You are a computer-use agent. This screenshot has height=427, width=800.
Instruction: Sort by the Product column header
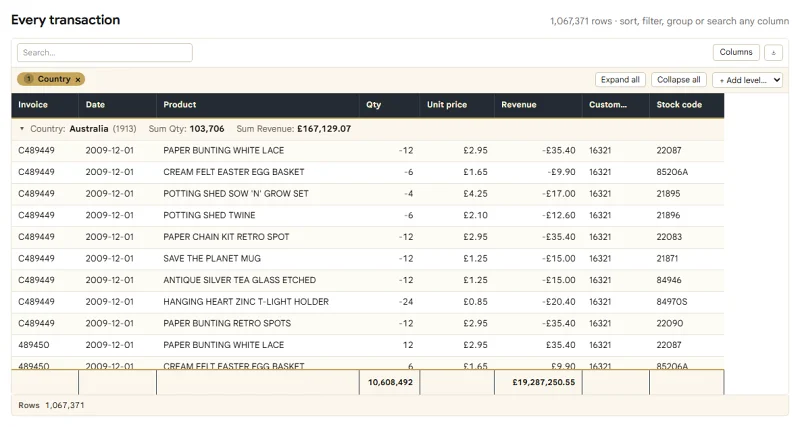pyautogui.click(x=258, y=105)
